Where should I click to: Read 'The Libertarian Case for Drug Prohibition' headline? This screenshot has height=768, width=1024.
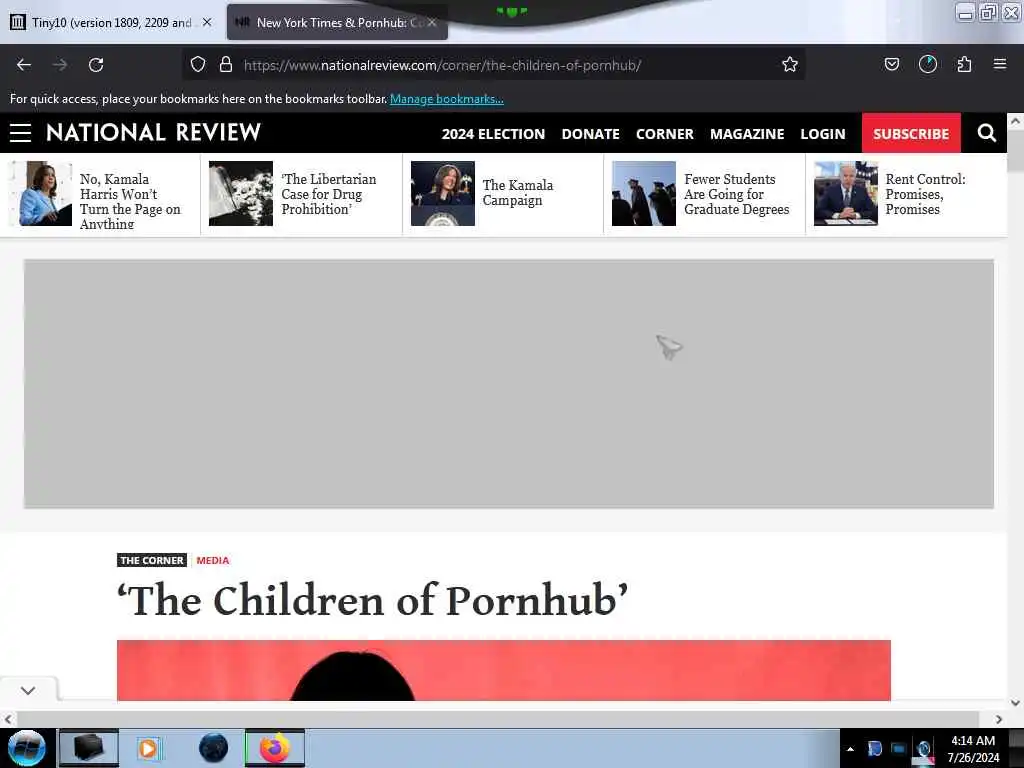pos(328,194)
